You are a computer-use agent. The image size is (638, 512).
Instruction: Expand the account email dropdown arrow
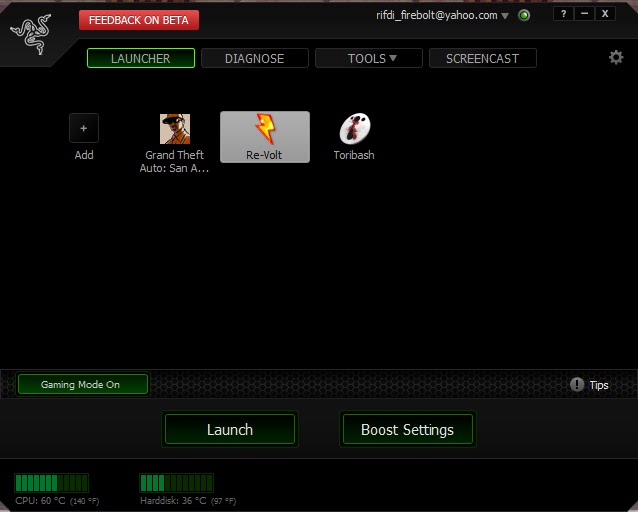505,16
